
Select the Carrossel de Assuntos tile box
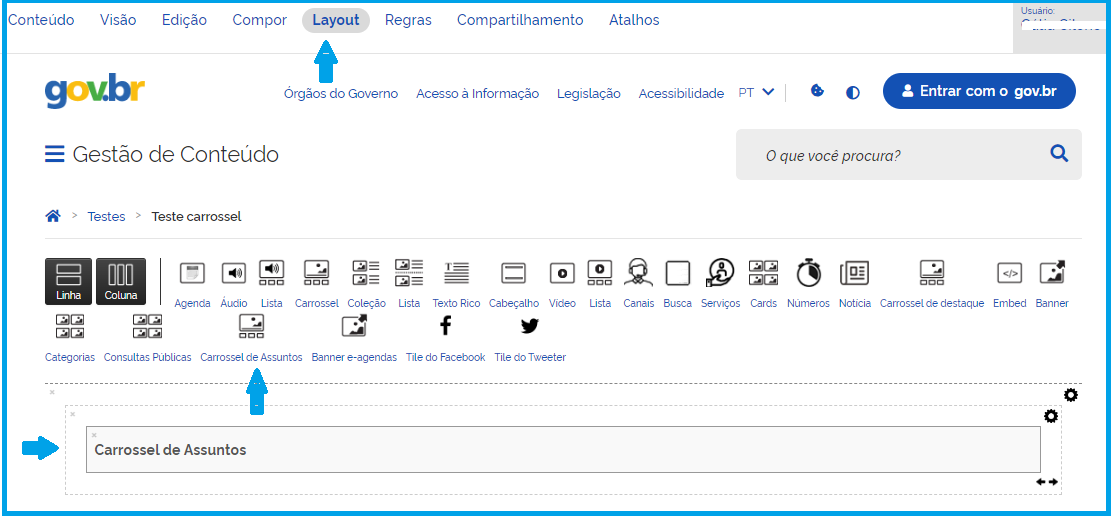(x=563, y=450)
